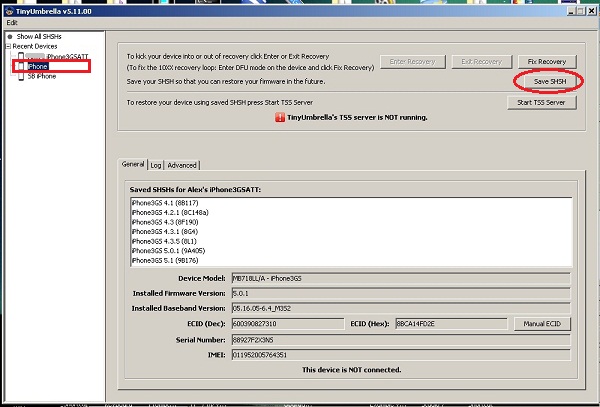The width and height of the screenshot is (600, 407).
Task: Click the 'TSS server is NOT running' status text
Action: pyautogui.click(x=357, y=117)
